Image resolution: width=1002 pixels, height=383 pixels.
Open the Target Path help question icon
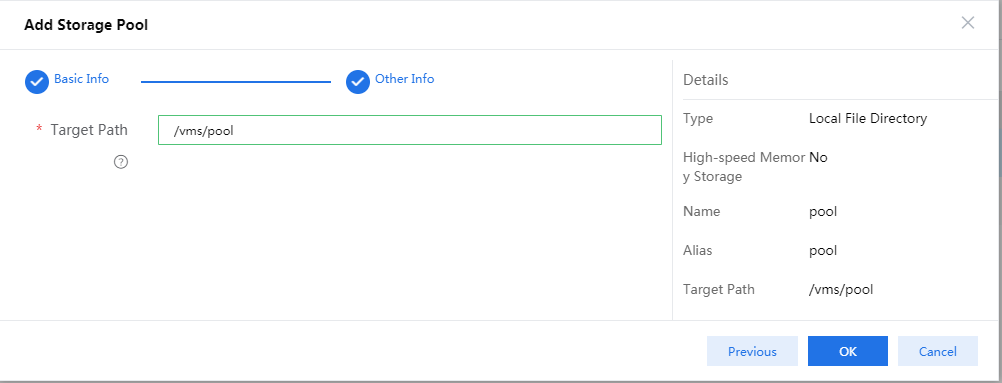pyautogui.click(x=121, y=162)
